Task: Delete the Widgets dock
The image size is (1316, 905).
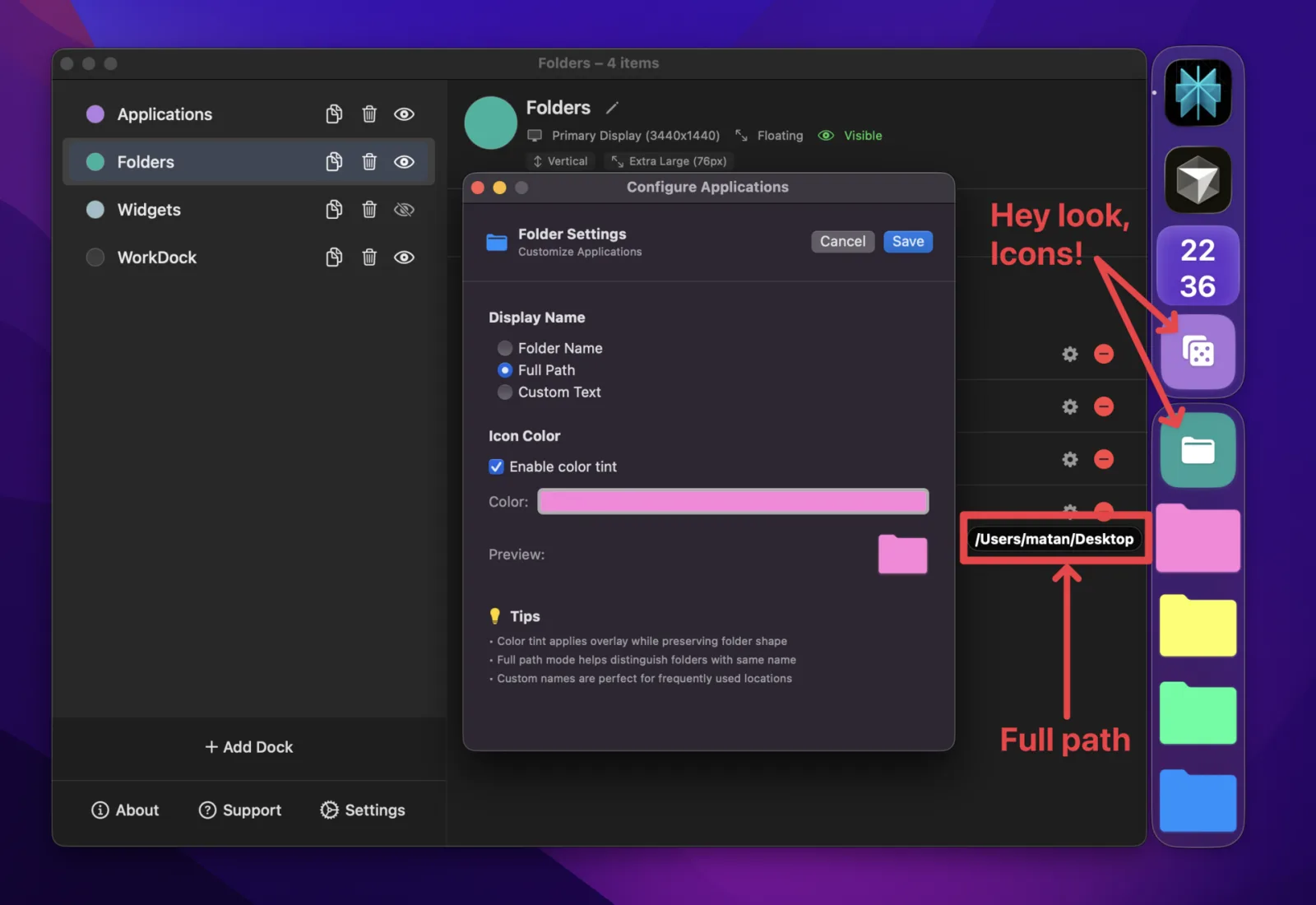Action: pos(369,210)
